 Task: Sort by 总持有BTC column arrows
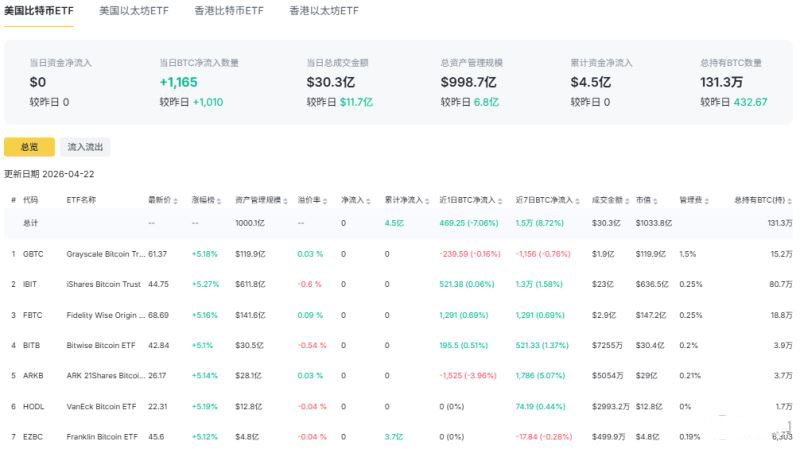(790, 201)
